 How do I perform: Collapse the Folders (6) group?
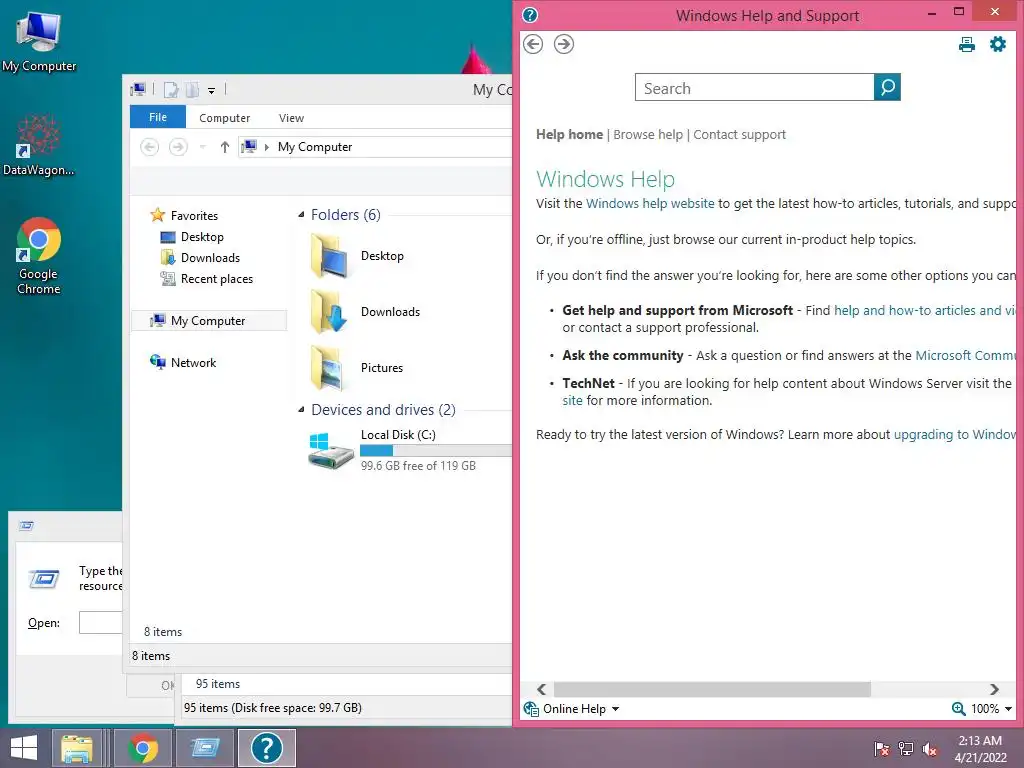pos(301,215)
